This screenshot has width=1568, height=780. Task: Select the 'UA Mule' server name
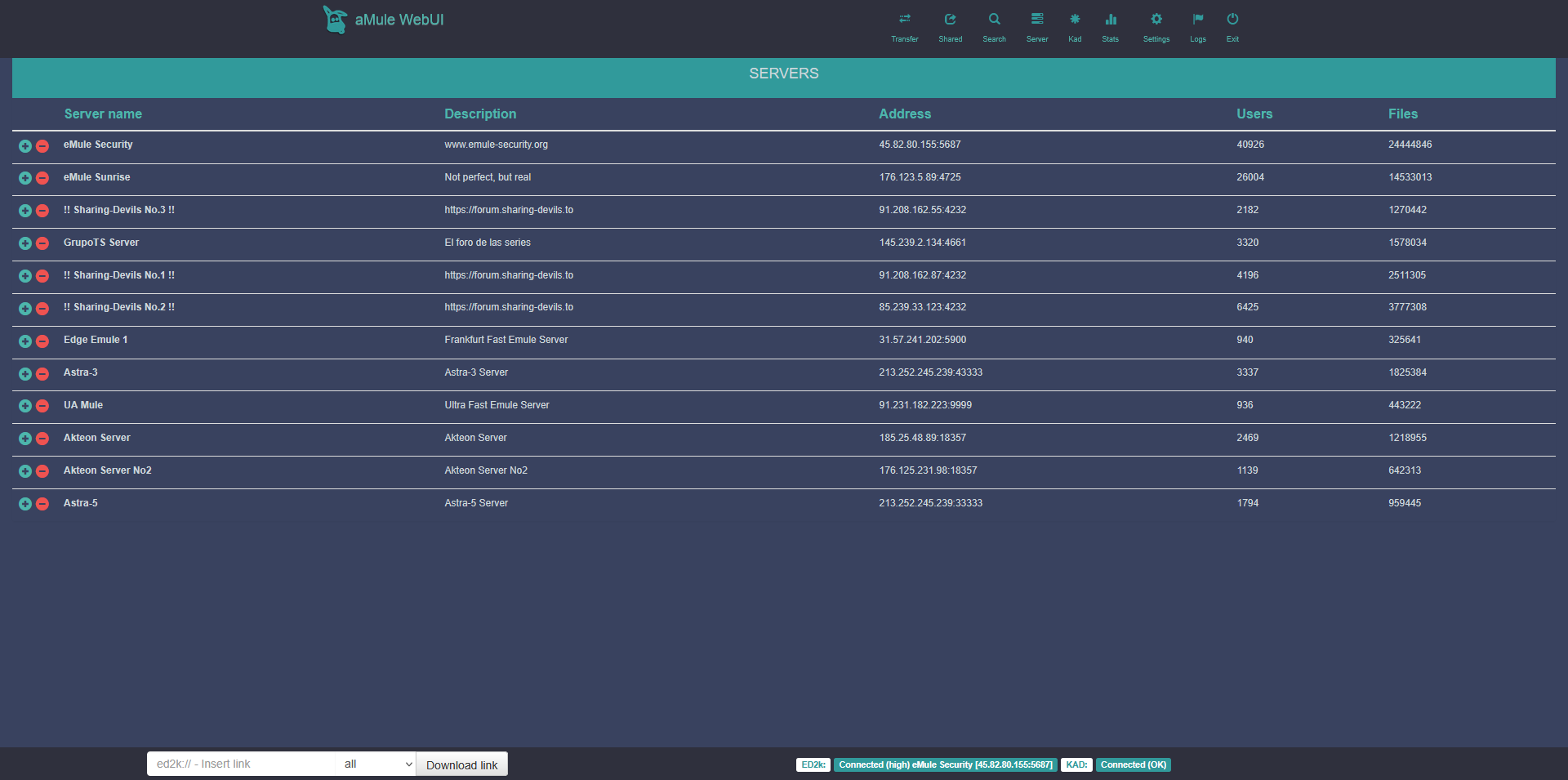click(x=83, y=405)
